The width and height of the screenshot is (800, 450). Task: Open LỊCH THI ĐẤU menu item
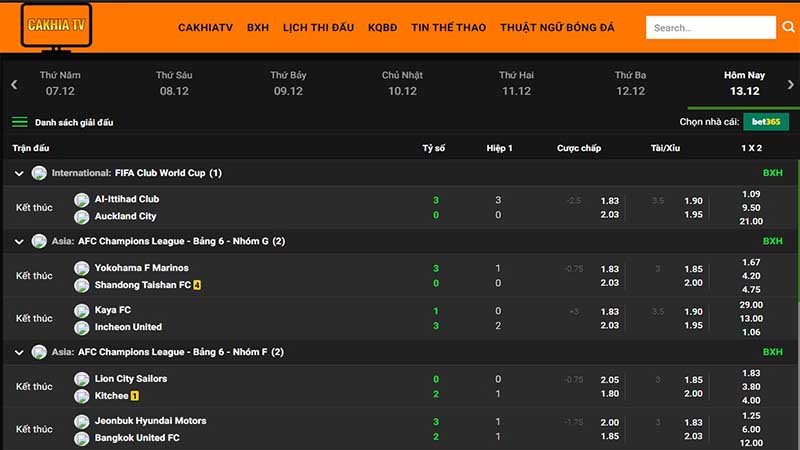[x=318, y=28]
